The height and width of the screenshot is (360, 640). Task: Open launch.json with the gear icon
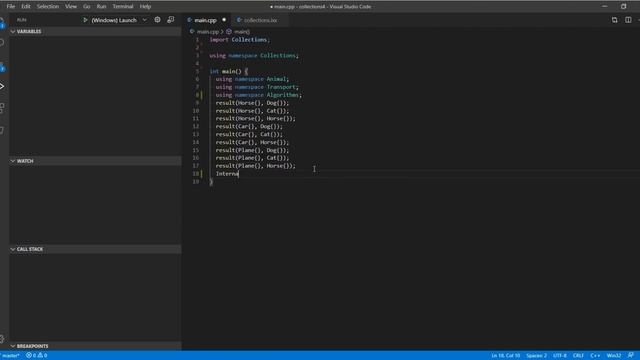157,20
